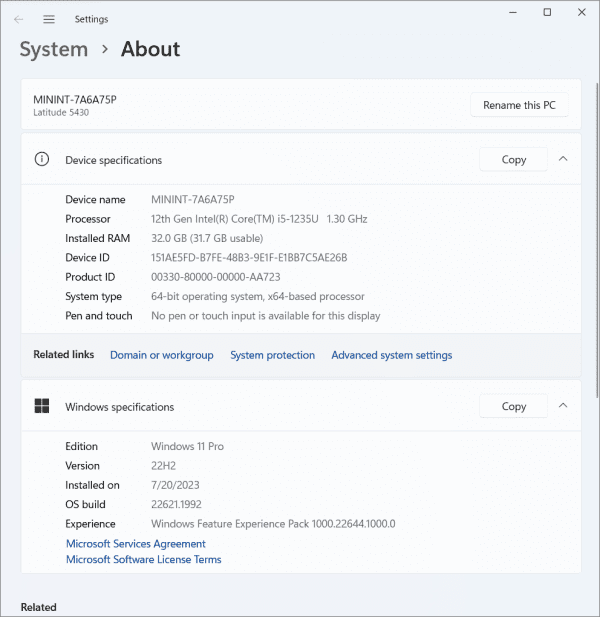Screen dimensions: 600x617
Task: Copy the Windows specifications
Action: point(513,406)
